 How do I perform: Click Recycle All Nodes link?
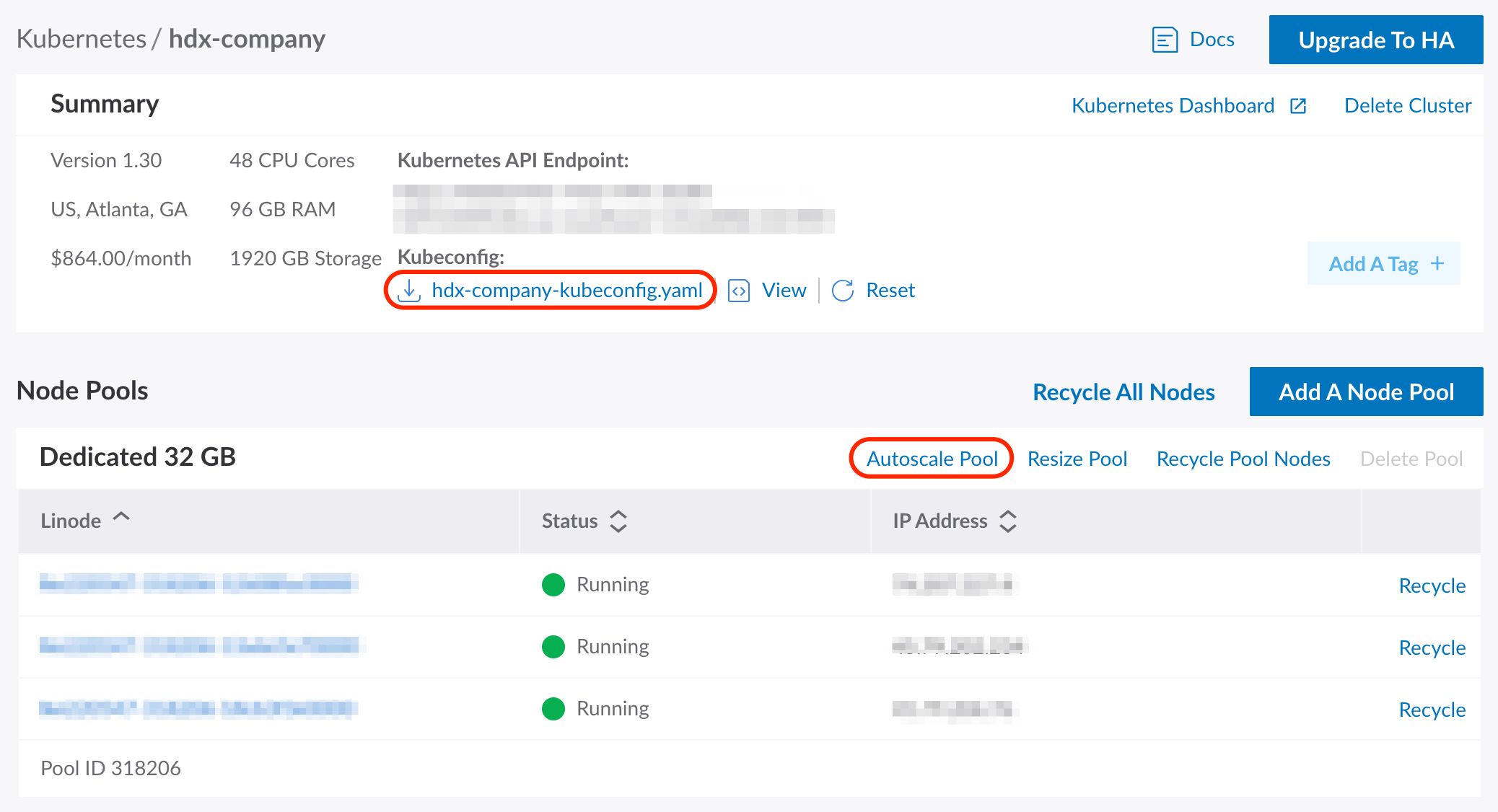(1123, 392)
